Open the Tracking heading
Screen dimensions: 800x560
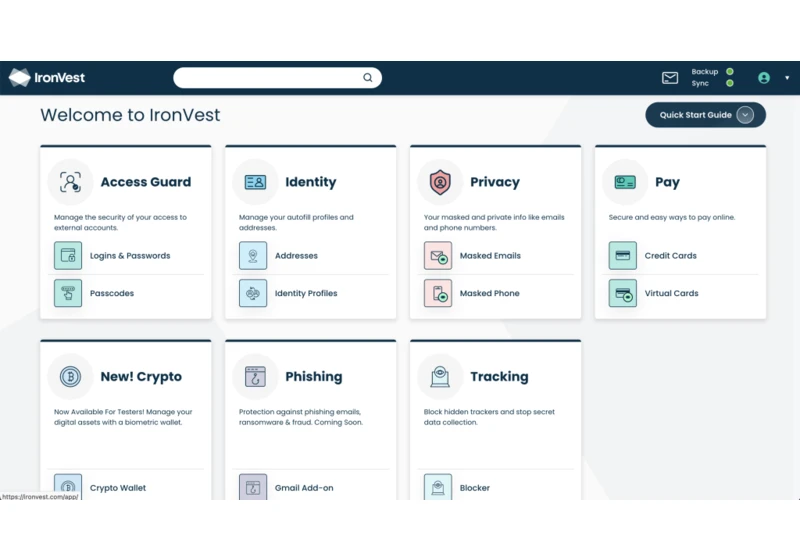(x=499, y=377)
